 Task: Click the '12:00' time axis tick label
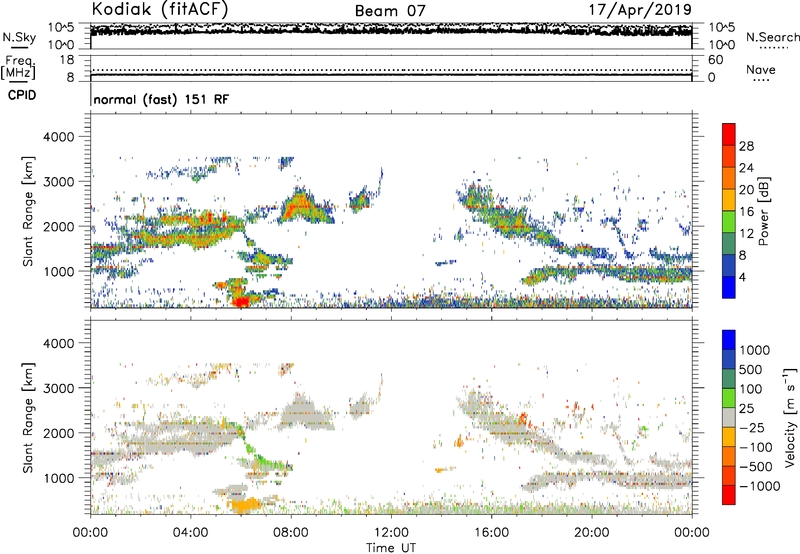[391, 533]
